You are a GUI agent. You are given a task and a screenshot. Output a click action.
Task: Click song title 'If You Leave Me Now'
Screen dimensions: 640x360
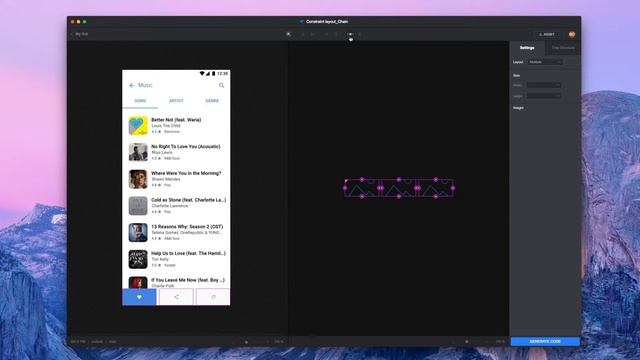click(188, 280)
